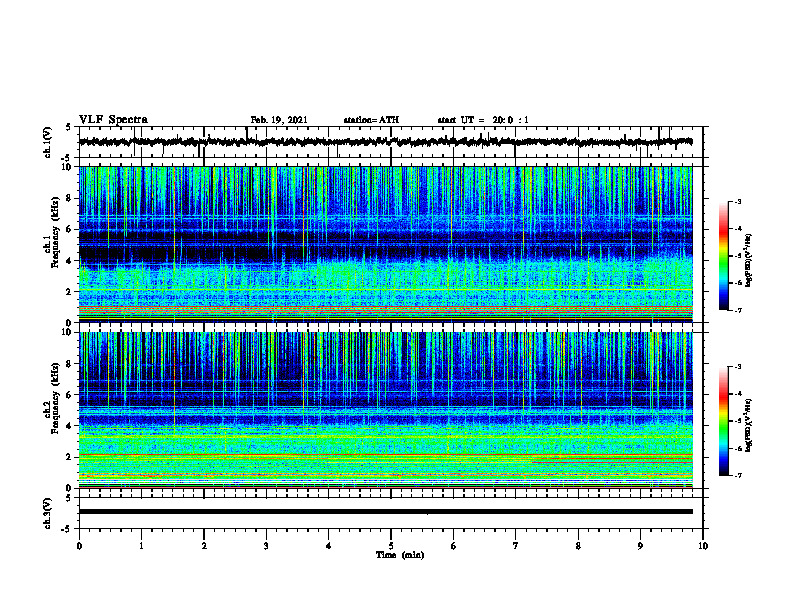792x612 pixels.
Task: Click time axis tick label "0"
Action: [79, 546]
